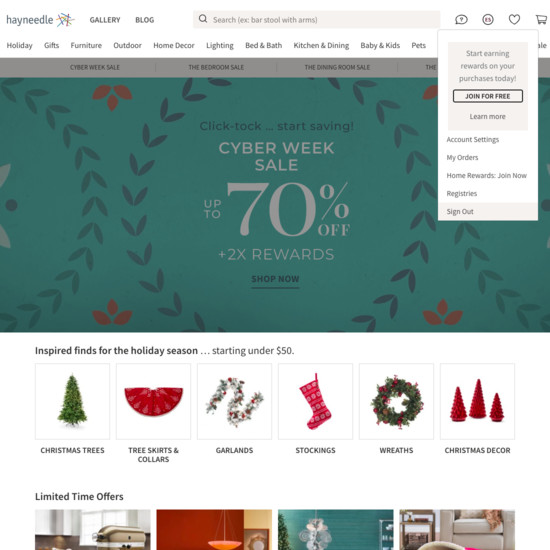Open the help chat bubble icon

tap(461, 19)
